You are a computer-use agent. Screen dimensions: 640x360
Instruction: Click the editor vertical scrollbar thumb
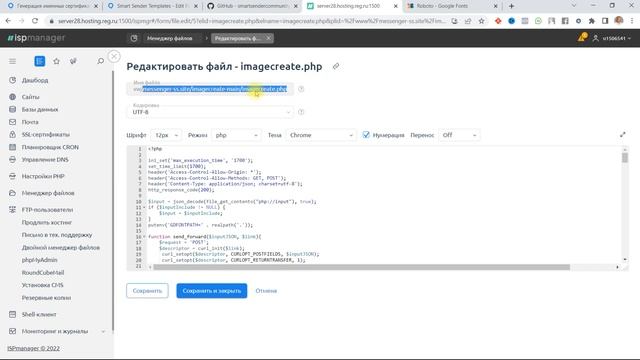tap(625, 158)
